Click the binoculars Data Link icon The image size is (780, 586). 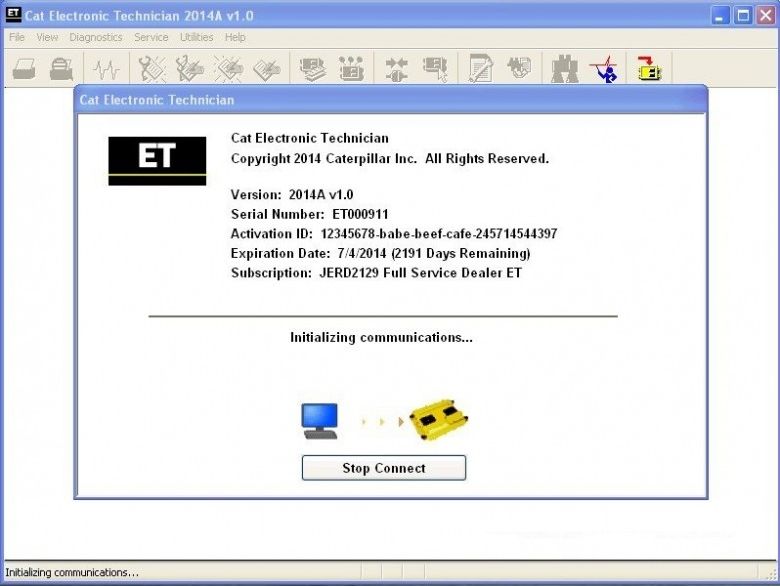tap(565, 69)
